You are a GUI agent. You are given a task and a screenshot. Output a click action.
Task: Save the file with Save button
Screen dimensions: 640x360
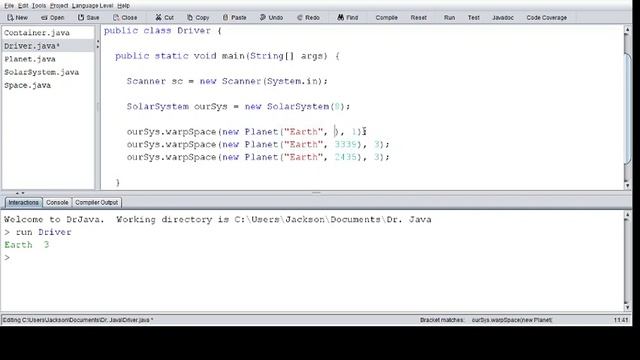(89, 18)
